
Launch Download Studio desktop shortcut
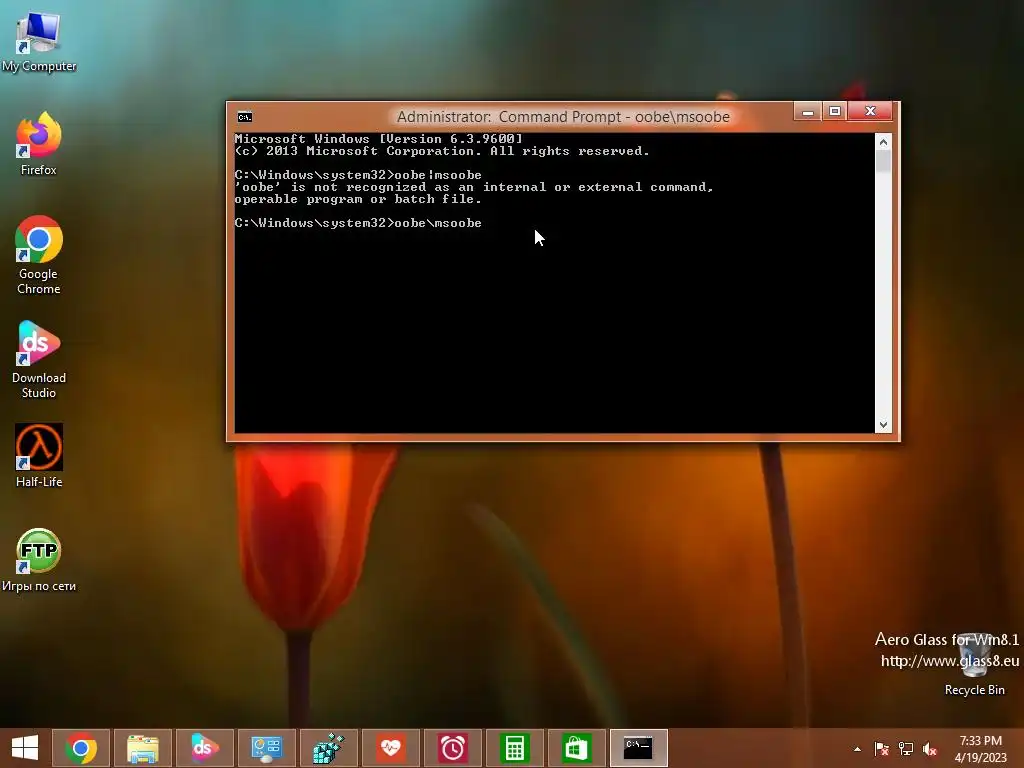coord(39,359)
